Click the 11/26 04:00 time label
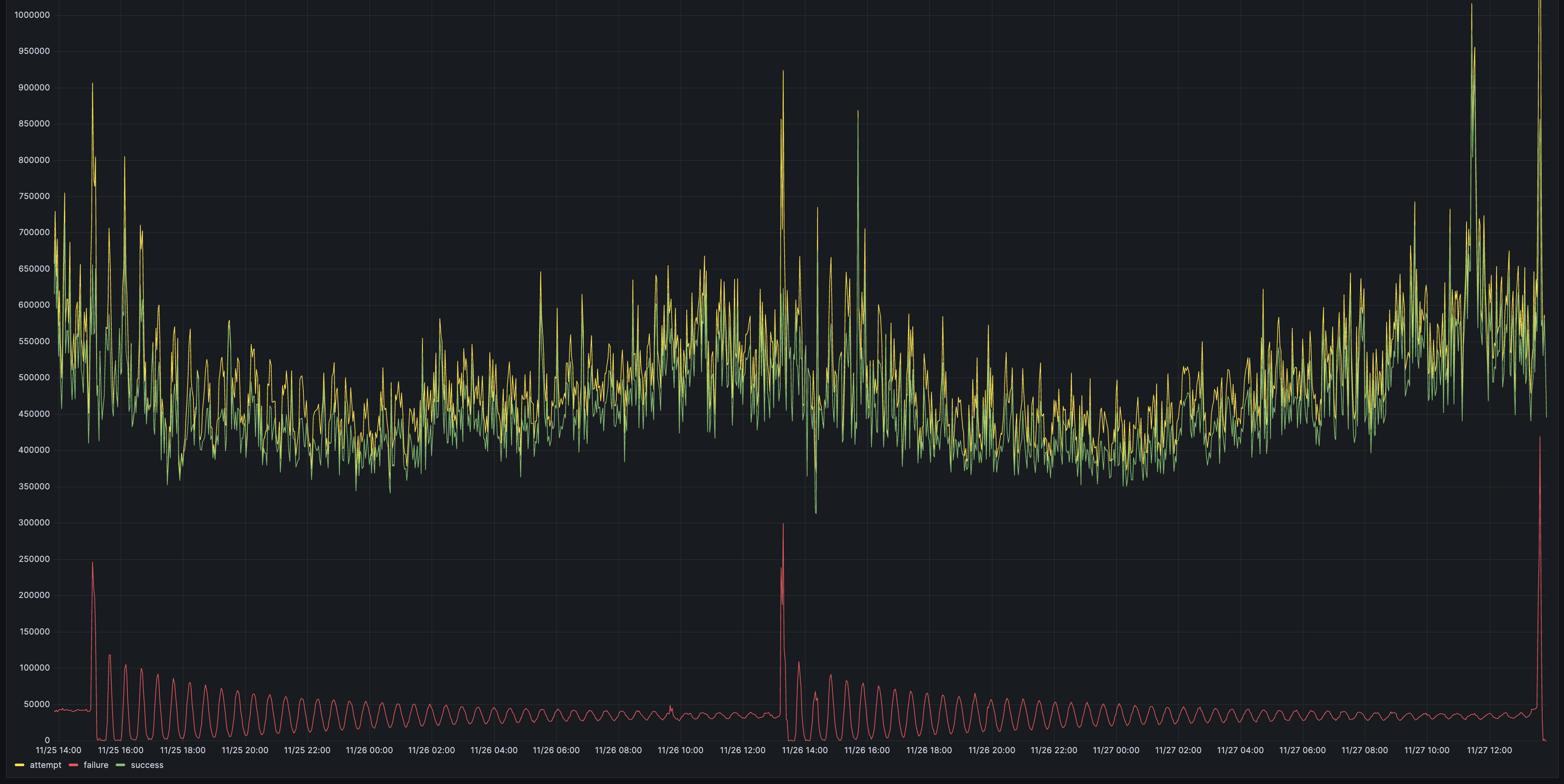 494,751
